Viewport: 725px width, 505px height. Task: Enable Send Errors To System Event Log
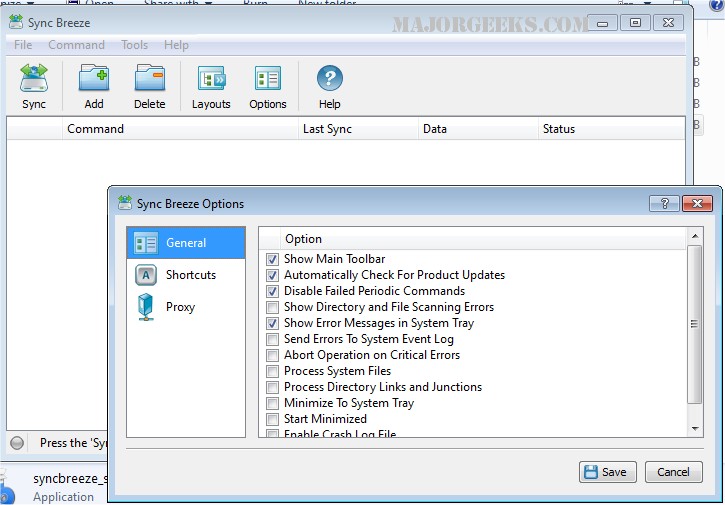coord(273,339)
